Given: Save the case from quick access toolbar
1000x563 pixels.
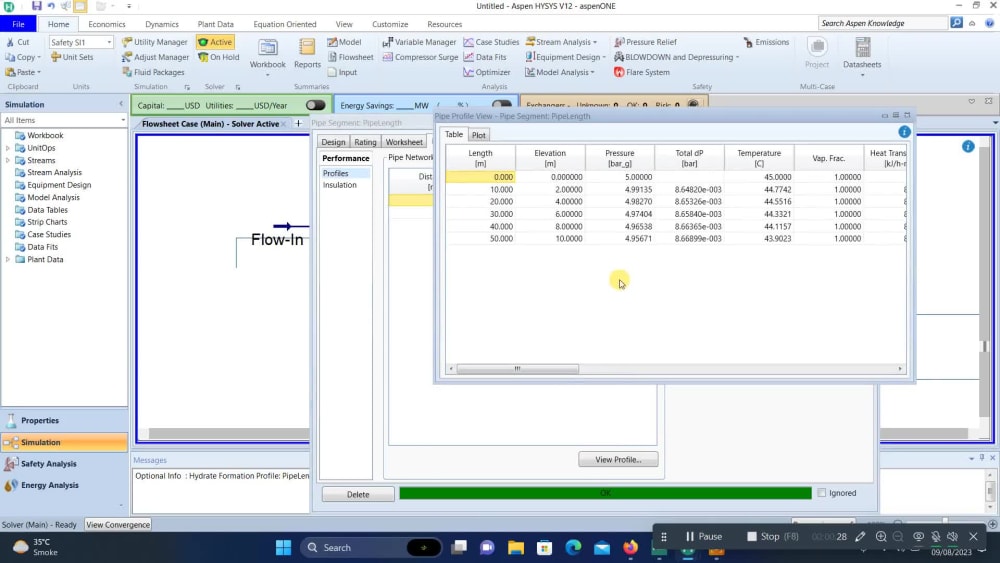Looking at the screenshot, I should (36, 6).
